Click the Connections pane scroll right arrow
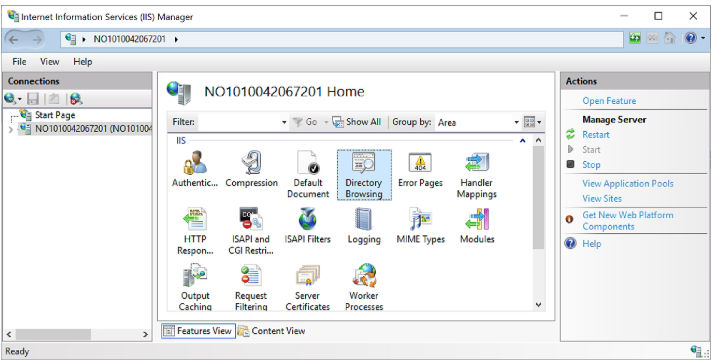 (145, 335)
